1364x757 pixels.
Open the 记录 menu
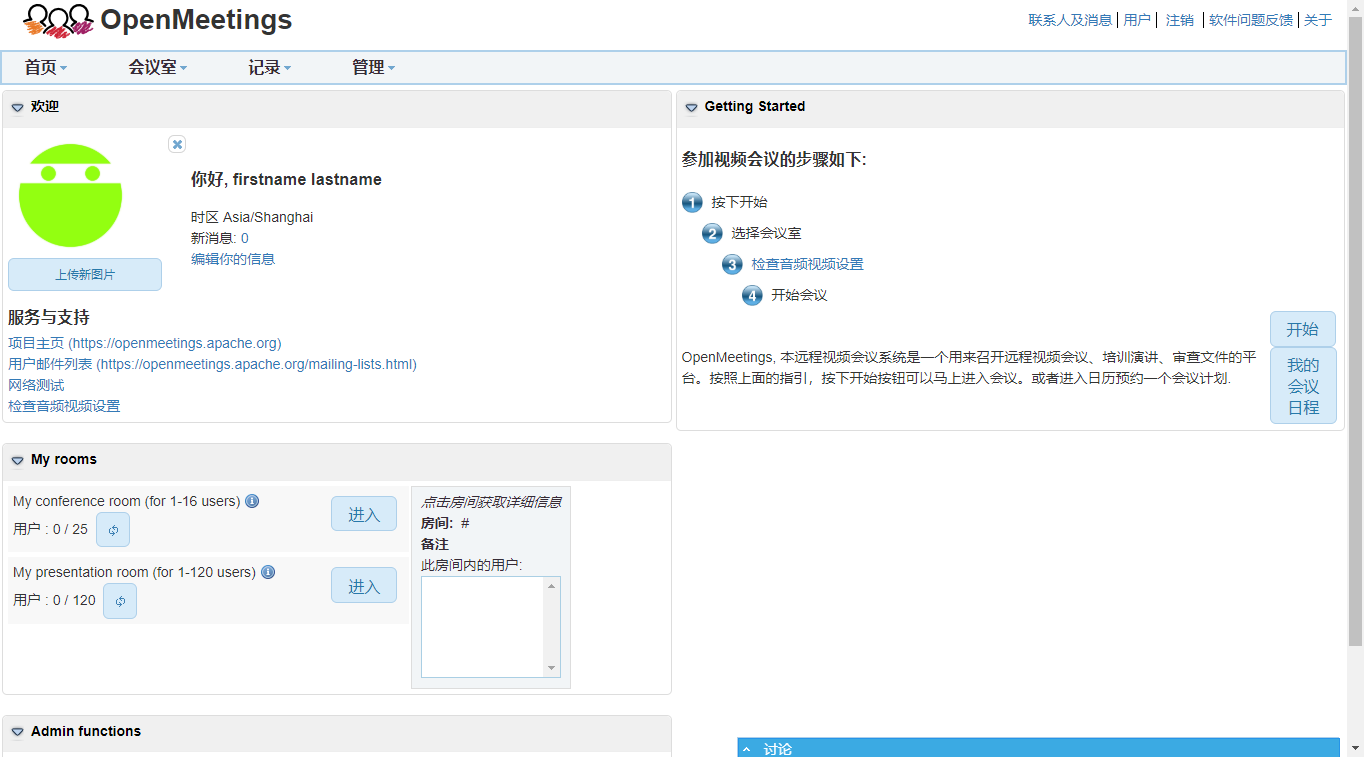click(270, 67)
